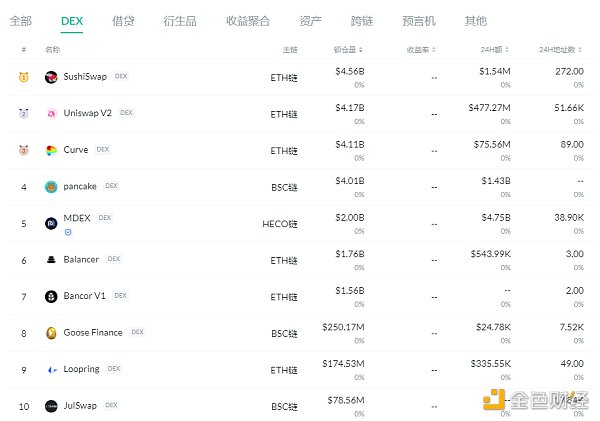Click the Uniswap V2 pink logo
This screenshot has width=600, height=421.
(51, 114)
